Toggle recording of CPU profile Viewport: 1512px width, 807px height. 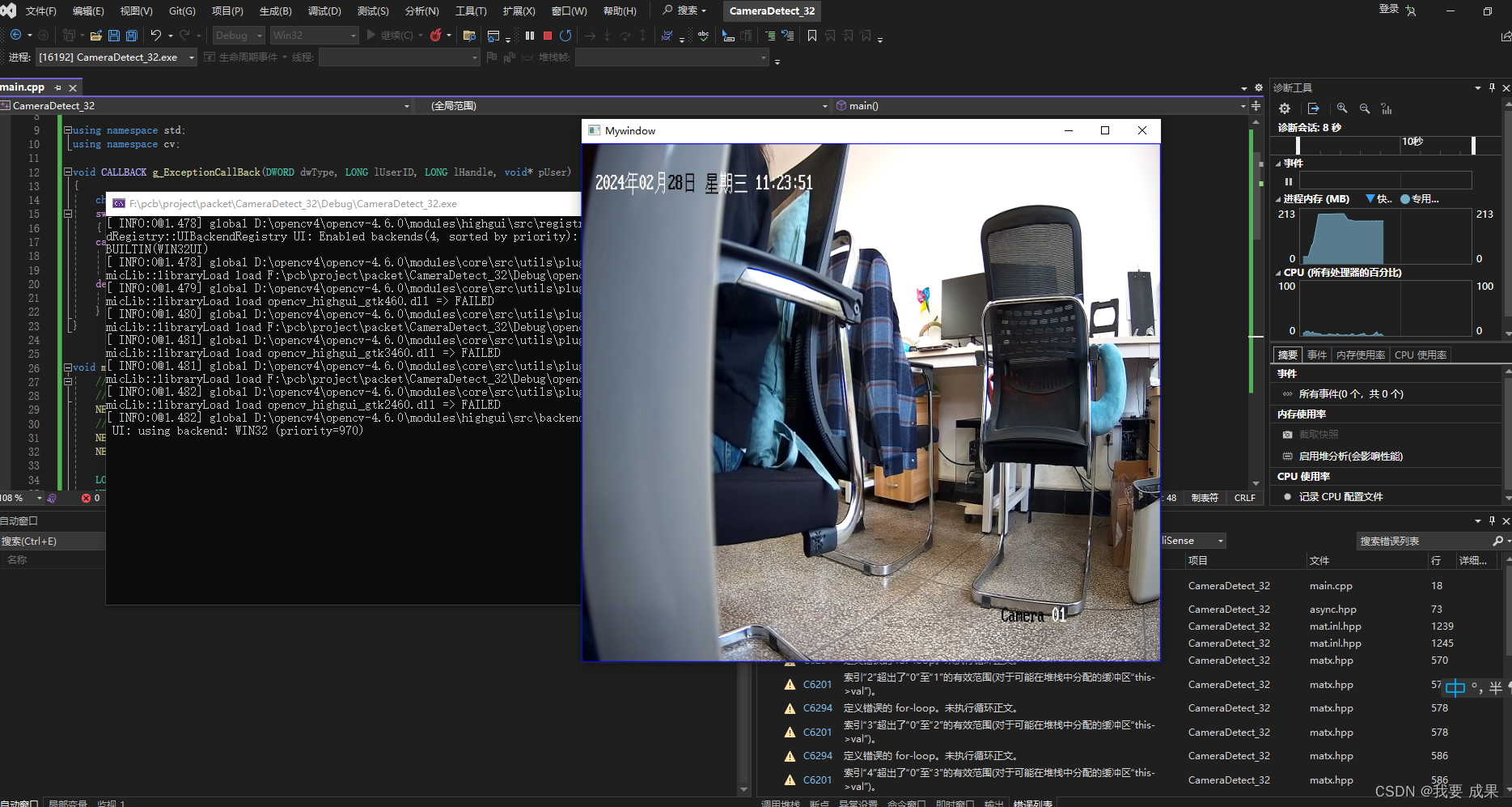[1340, 497]
